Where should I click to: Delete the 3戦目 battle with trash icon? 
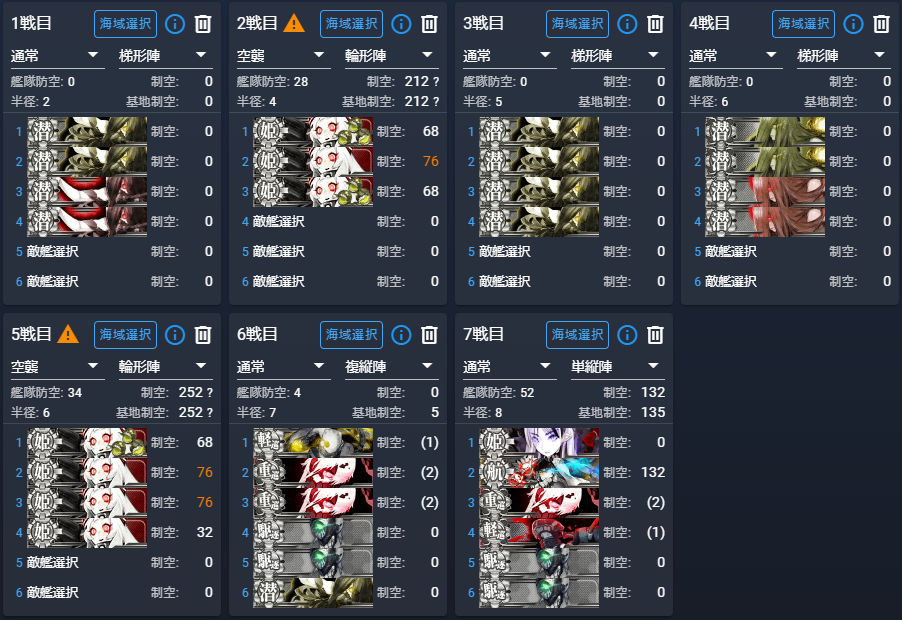pyautogui.click(x=655, y=24)
